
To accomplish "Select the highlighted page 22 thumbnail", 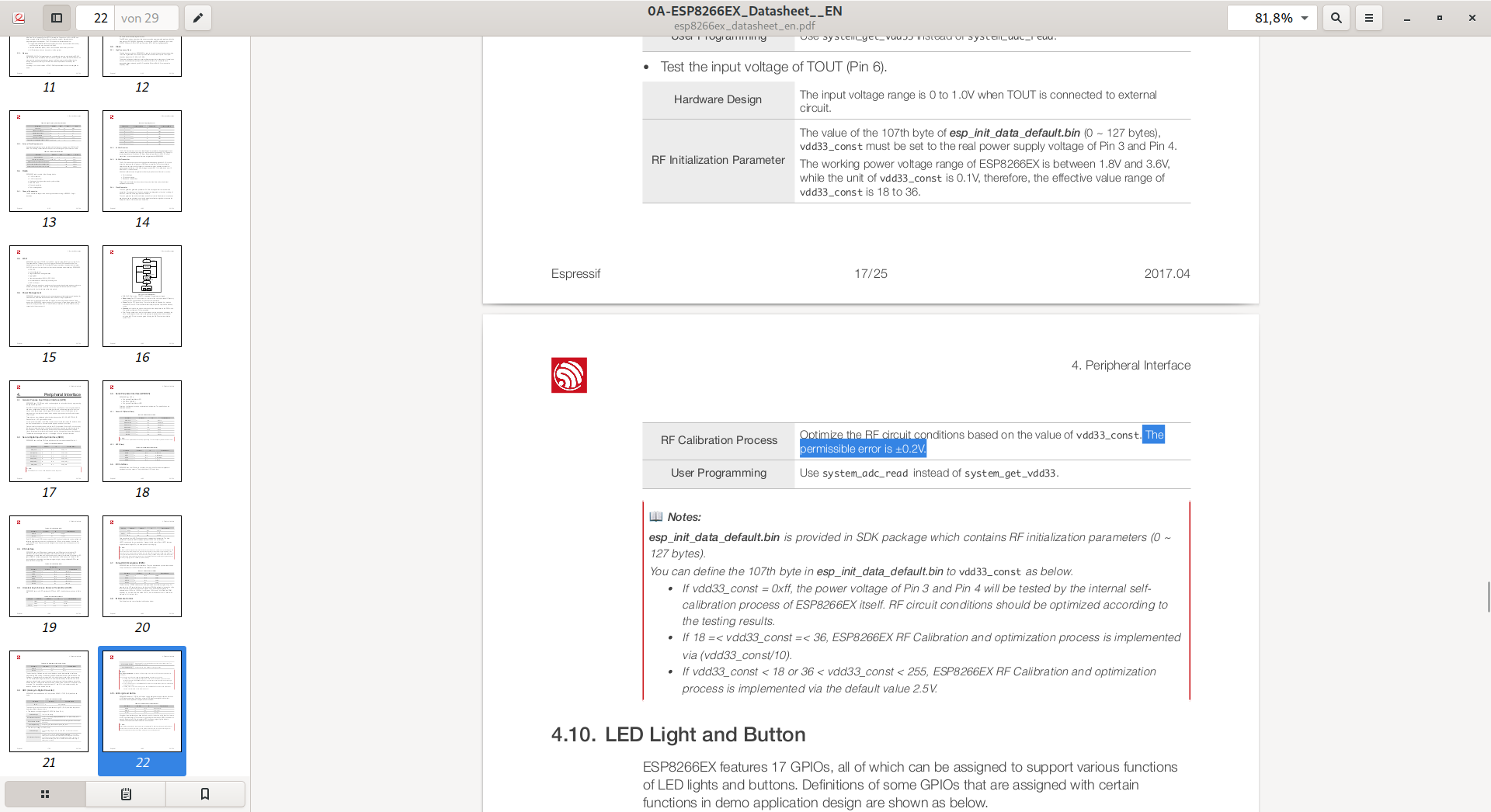I will click(142, 701).
